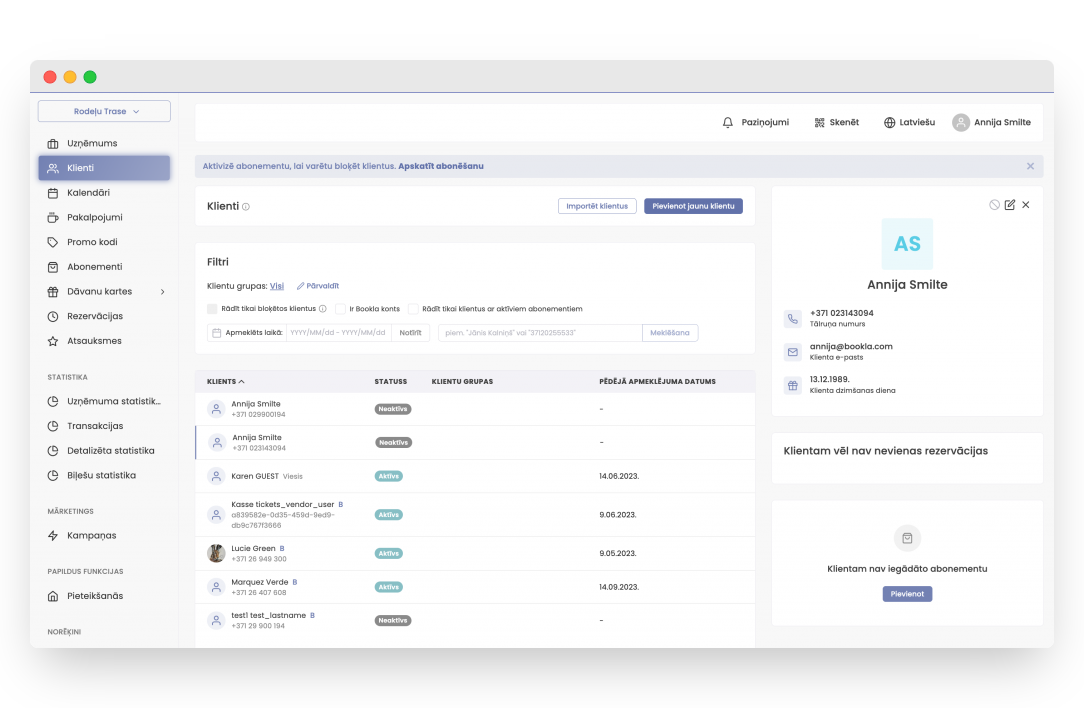Open the Rodeļu Trase company dropdown
Viewport: 1084px width, 708px height.
[105, 112]
